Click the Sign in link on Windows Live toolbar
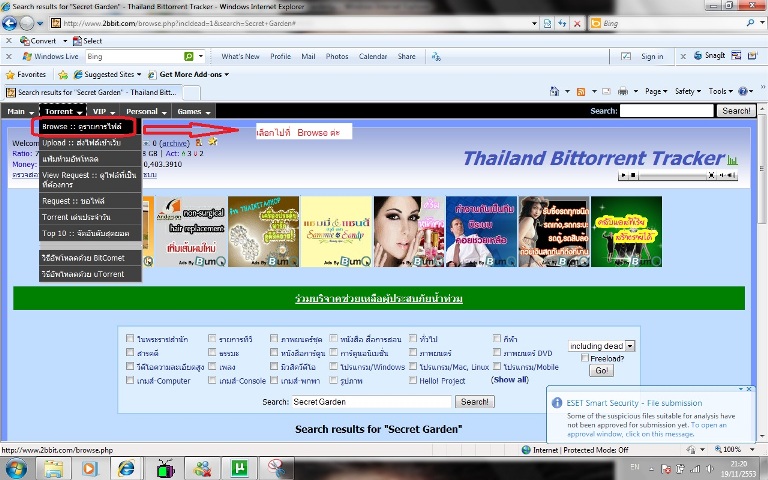 652,56
